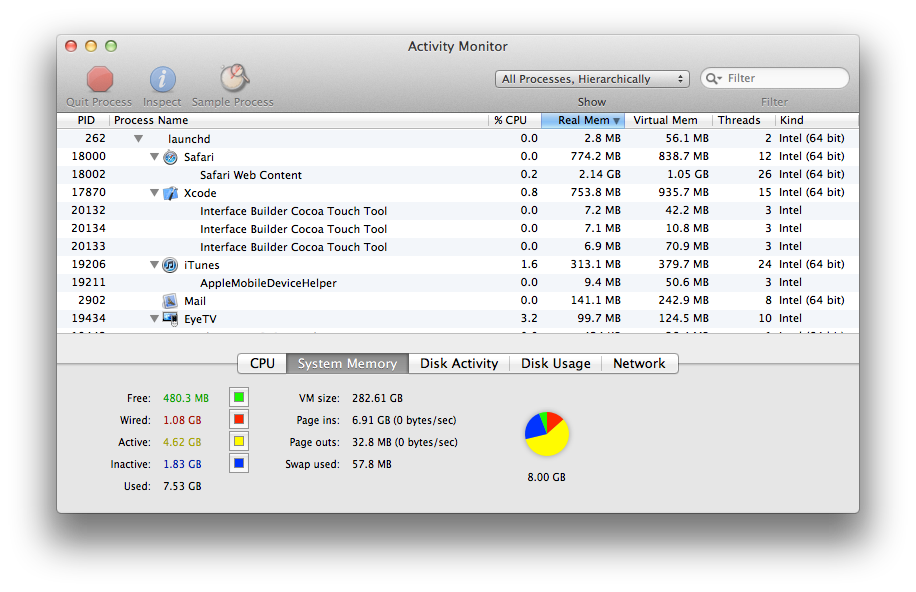This screenshot has width=916, height=592.
Task: Sort by the PID column header
Action: 83,120
